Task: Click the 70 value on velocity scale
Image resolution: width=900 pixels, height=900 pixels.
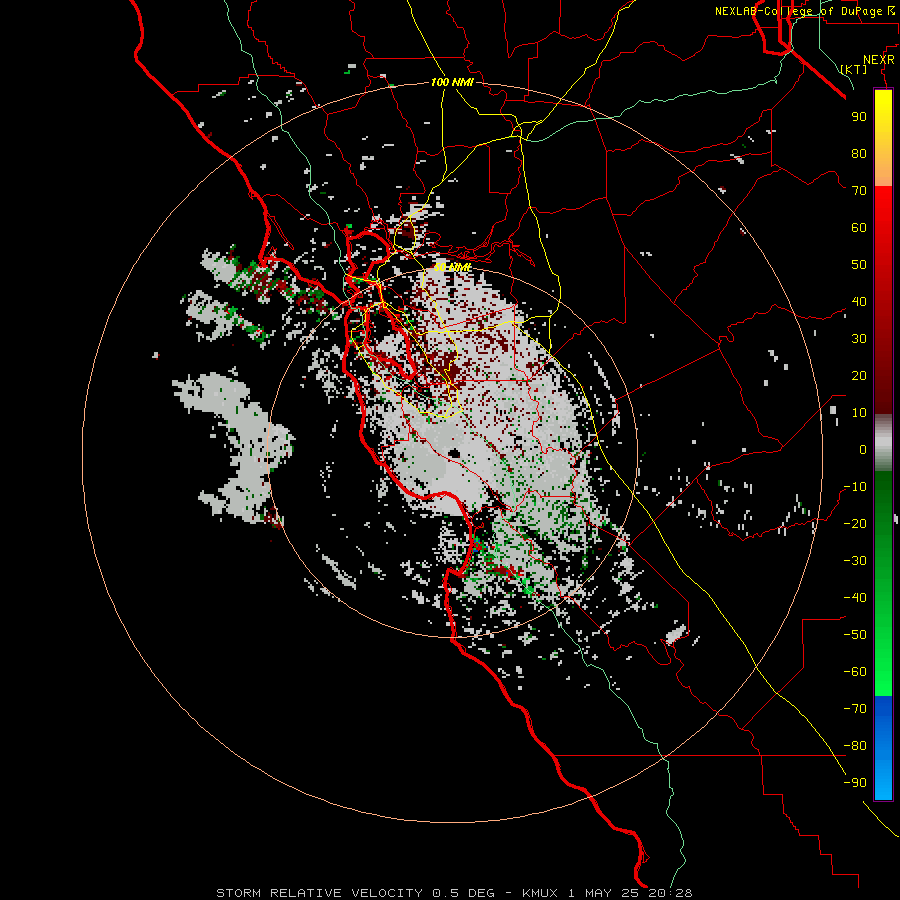Action: [x=859, y=191]
